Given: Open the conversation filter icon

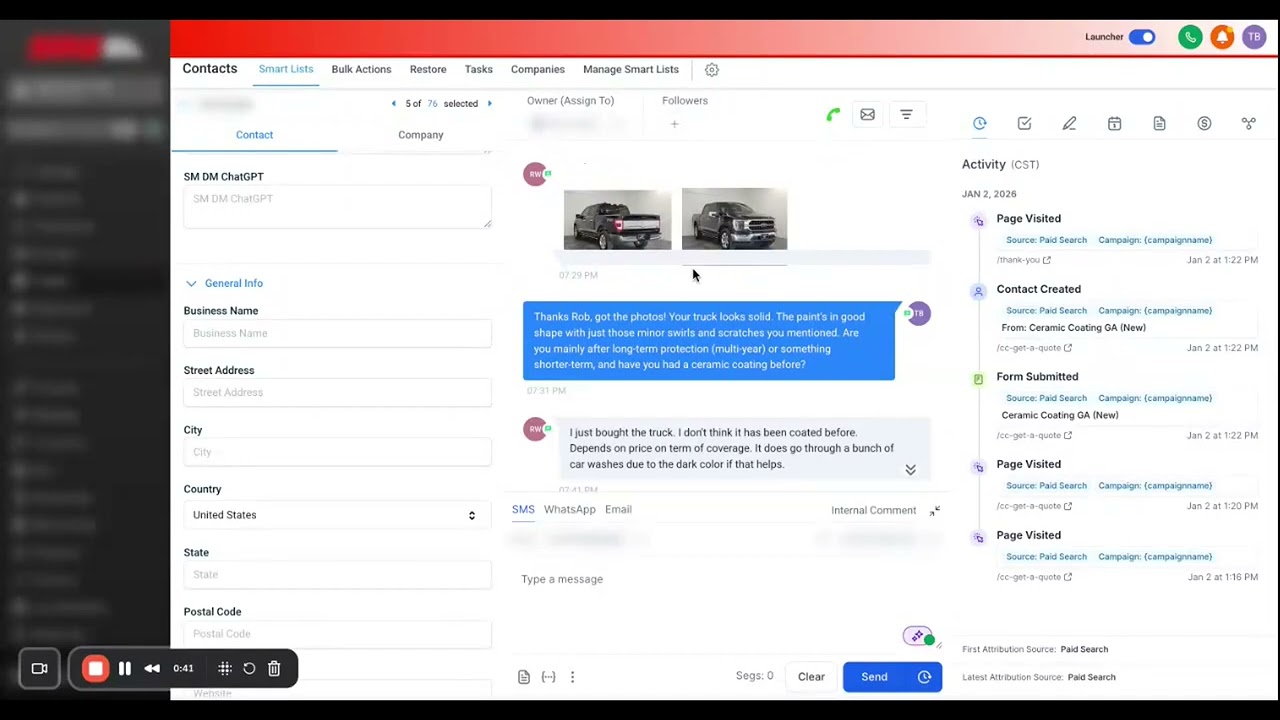Looking at the screenshot, I should click(906, 115).
